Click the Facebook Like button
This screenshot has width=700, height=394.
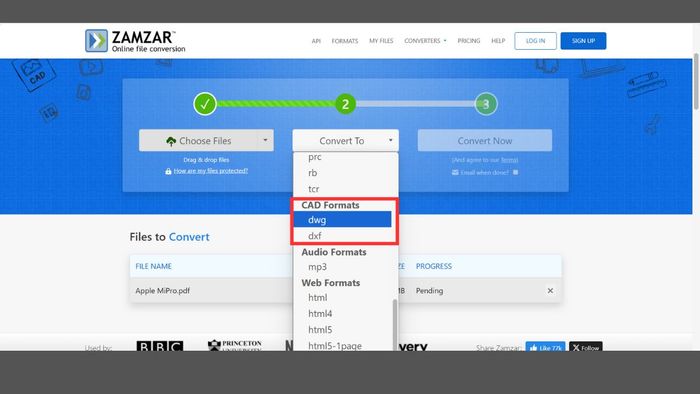tap(546, 347)
